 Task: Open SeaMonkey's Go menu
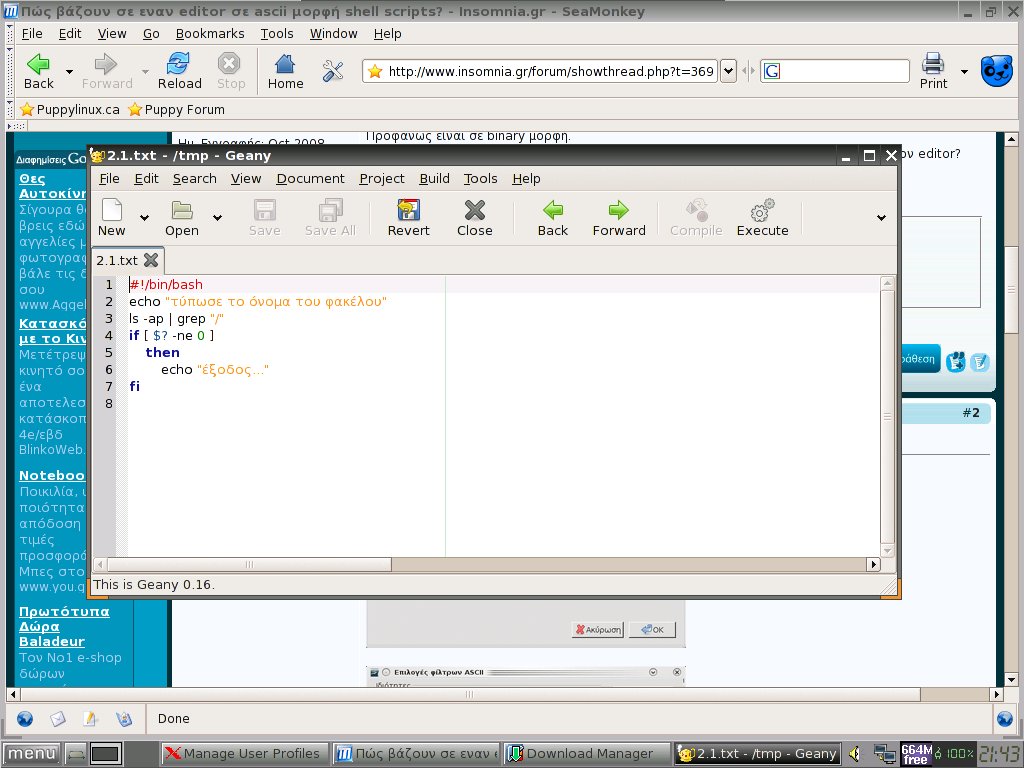[151, 33]
